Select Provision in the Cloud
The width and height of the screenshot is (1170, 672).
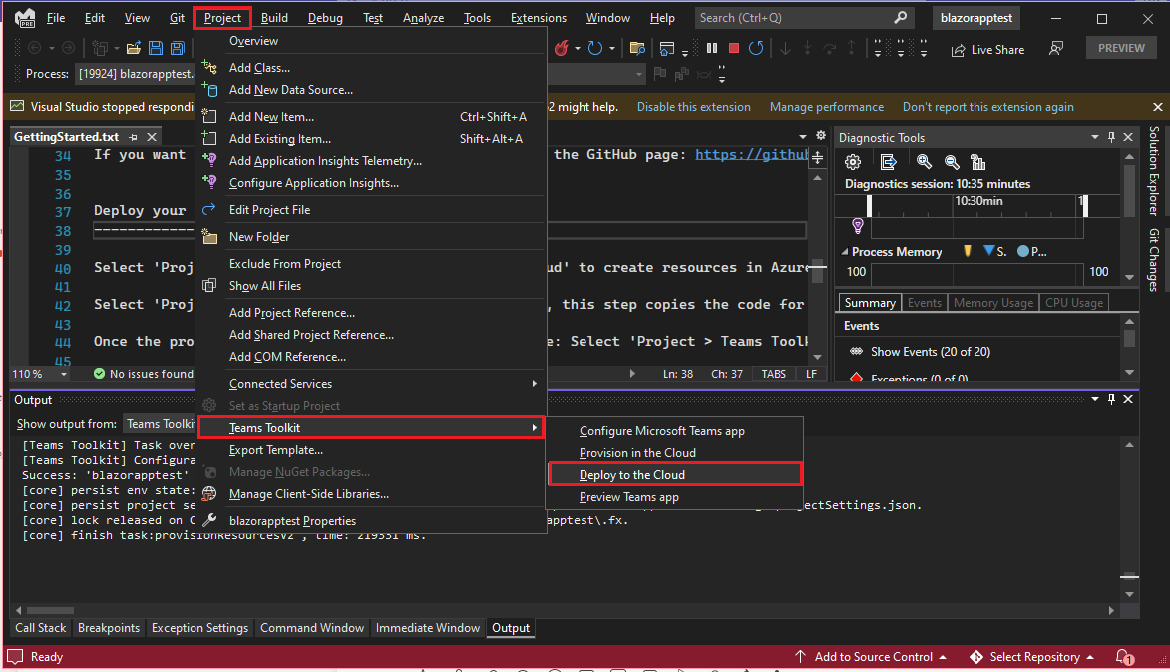coord(675,453)
